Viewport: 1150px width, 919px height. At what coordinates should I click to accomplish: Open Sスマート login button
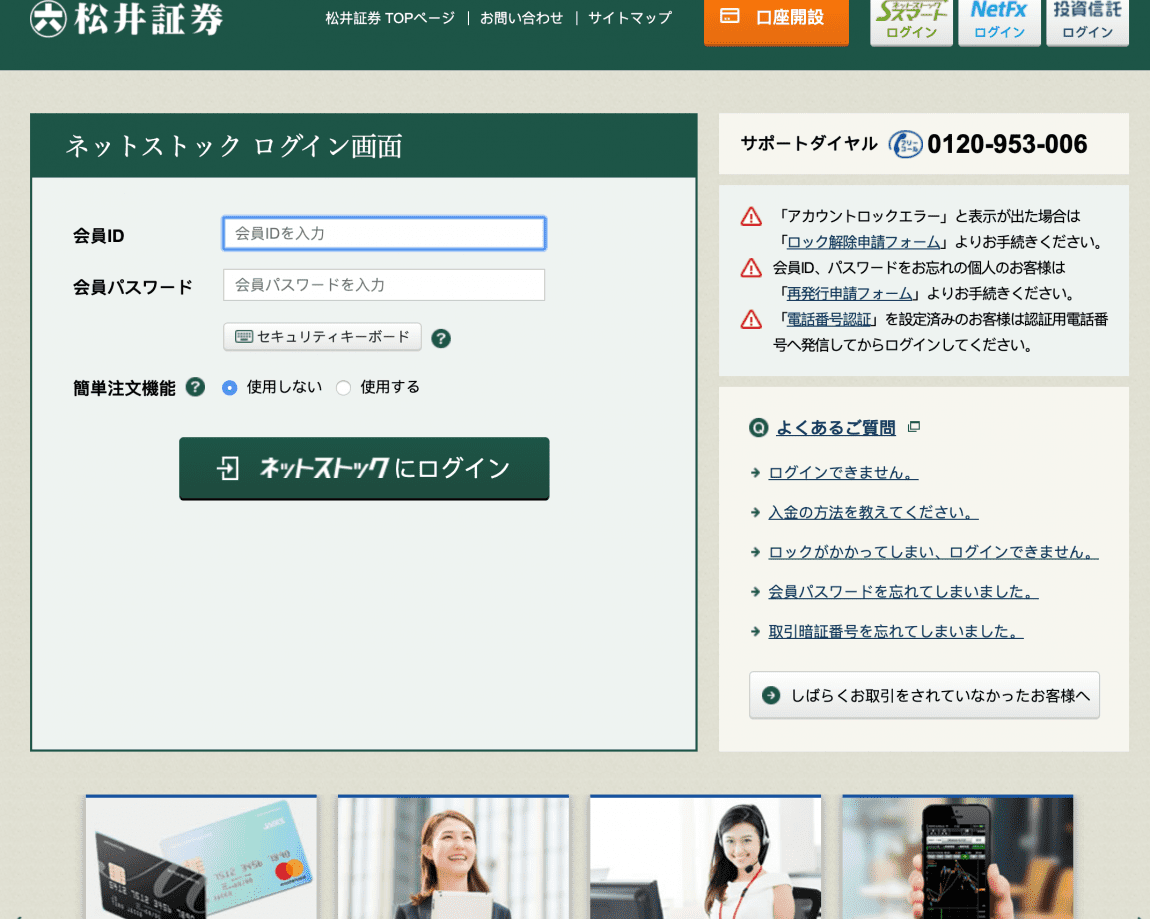[911, 22]
